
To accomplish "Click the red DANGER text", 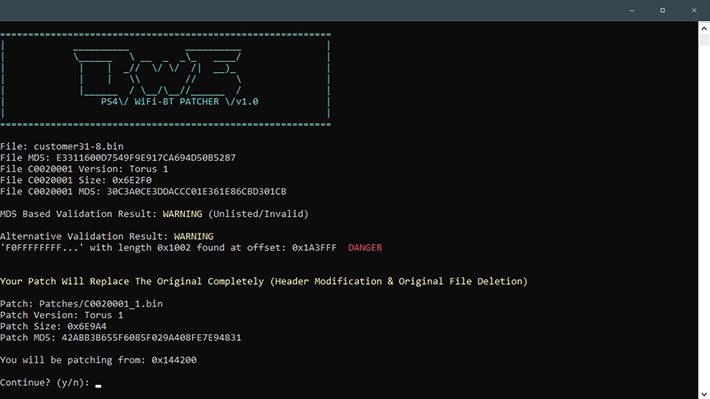I will click(365, 248).
